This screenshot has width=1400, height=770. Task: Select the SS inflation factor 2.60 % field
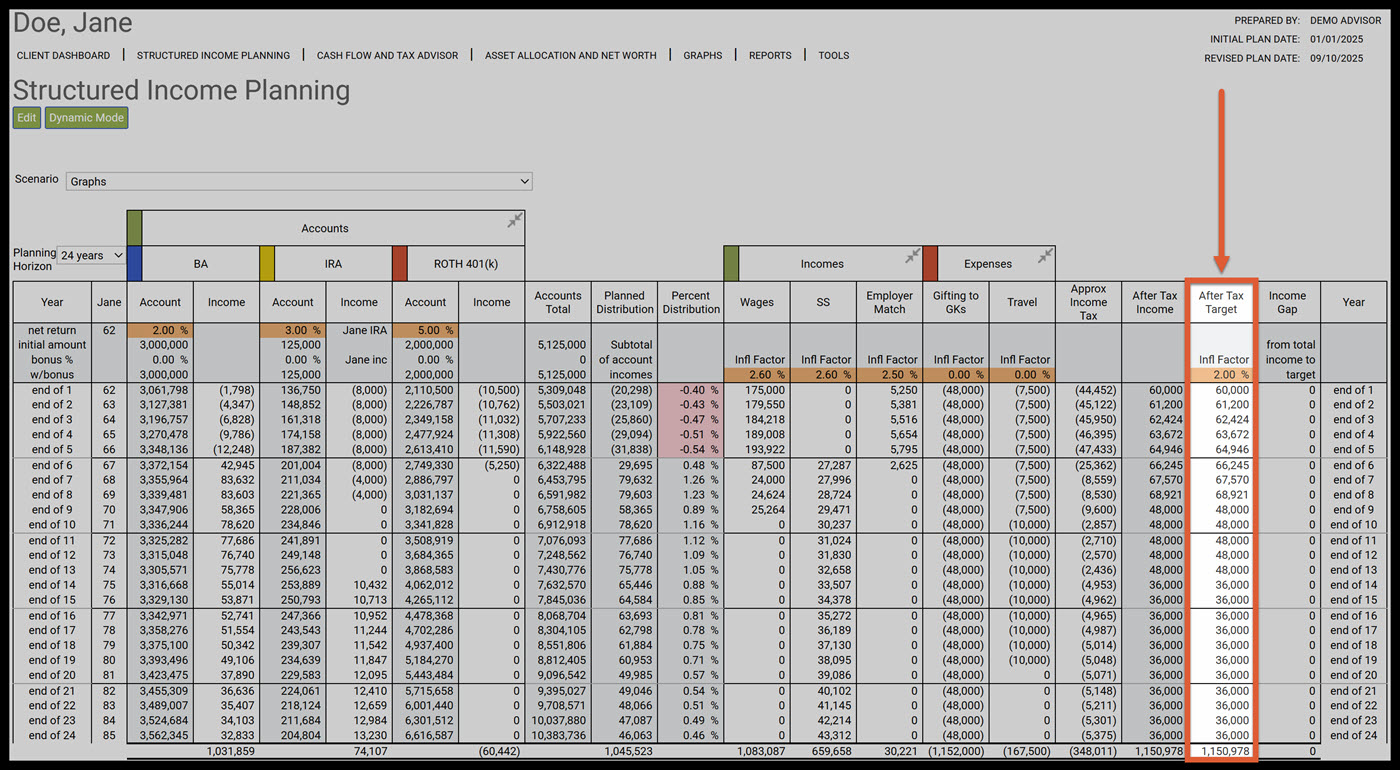(x=823, y=375)
